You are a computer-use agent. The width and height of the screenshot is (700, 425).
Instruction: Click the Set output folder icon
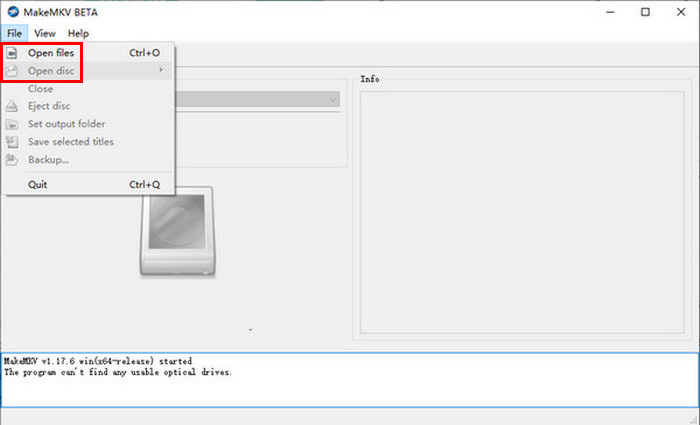click(13, 124)
